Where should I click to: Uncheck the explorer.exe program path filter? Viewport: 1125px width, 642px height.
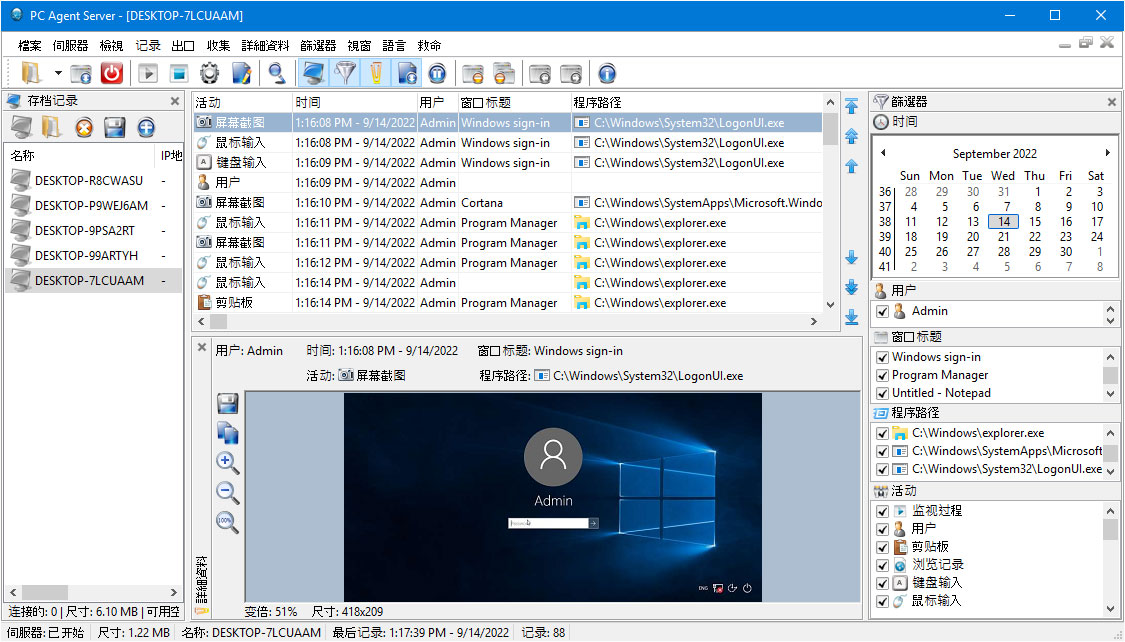click(x=882, y=433)
